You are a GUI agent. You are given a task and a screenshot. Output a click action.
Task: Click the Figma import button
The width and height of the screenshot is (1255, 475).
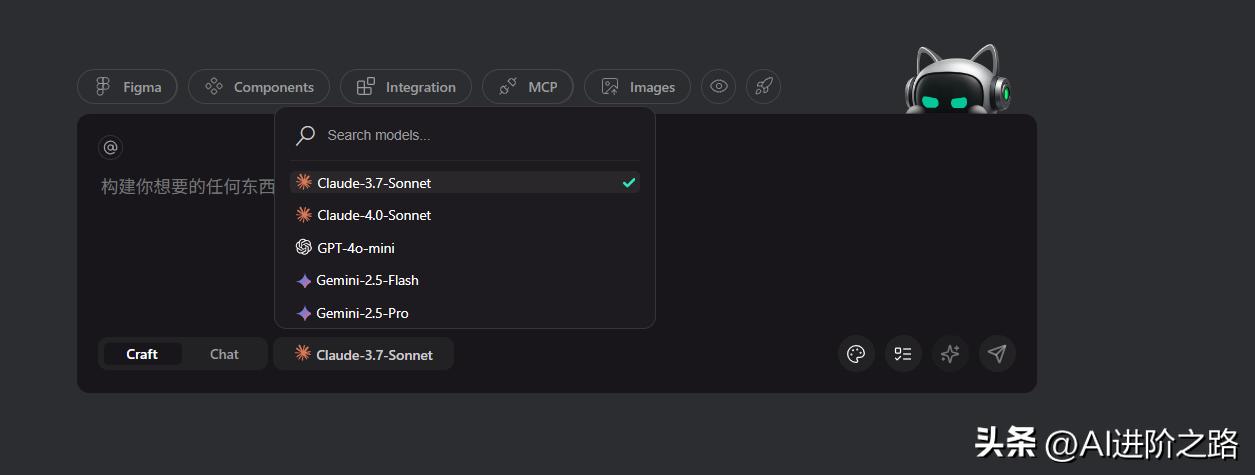tap(127, 87)
